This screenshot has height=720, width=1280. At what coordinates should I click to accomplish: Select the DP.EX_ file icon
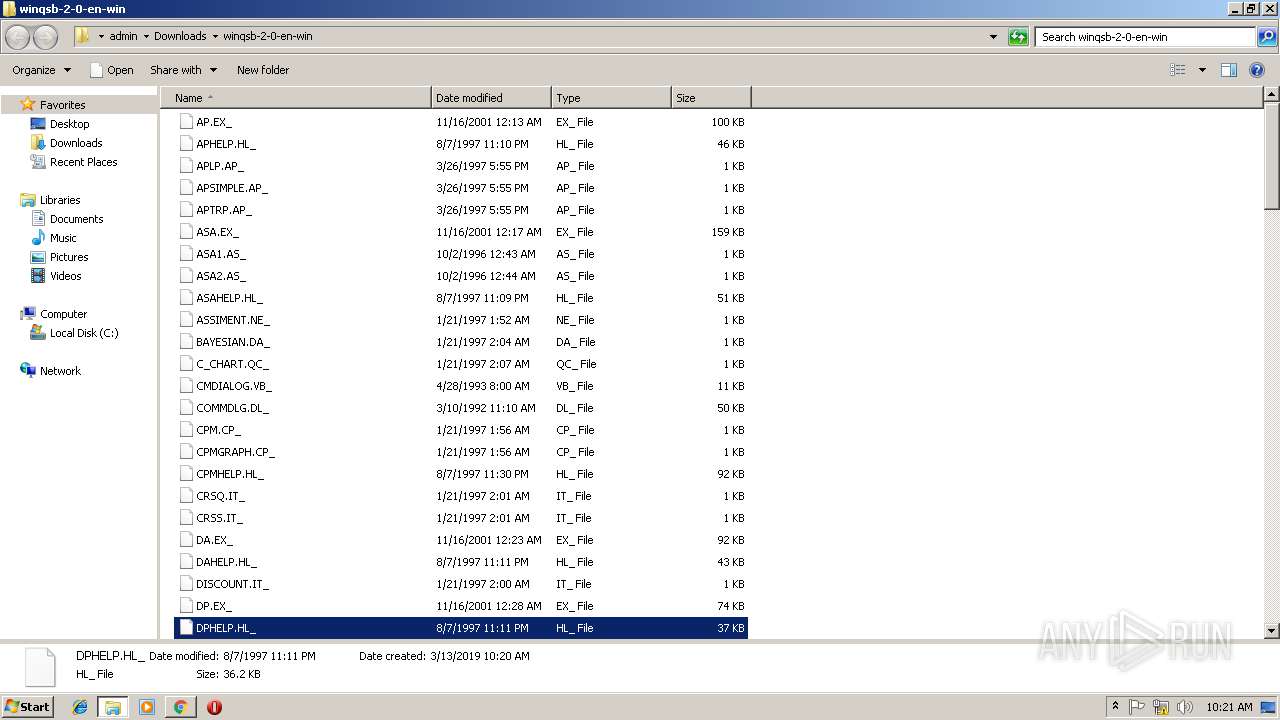(x=186, y=606)
